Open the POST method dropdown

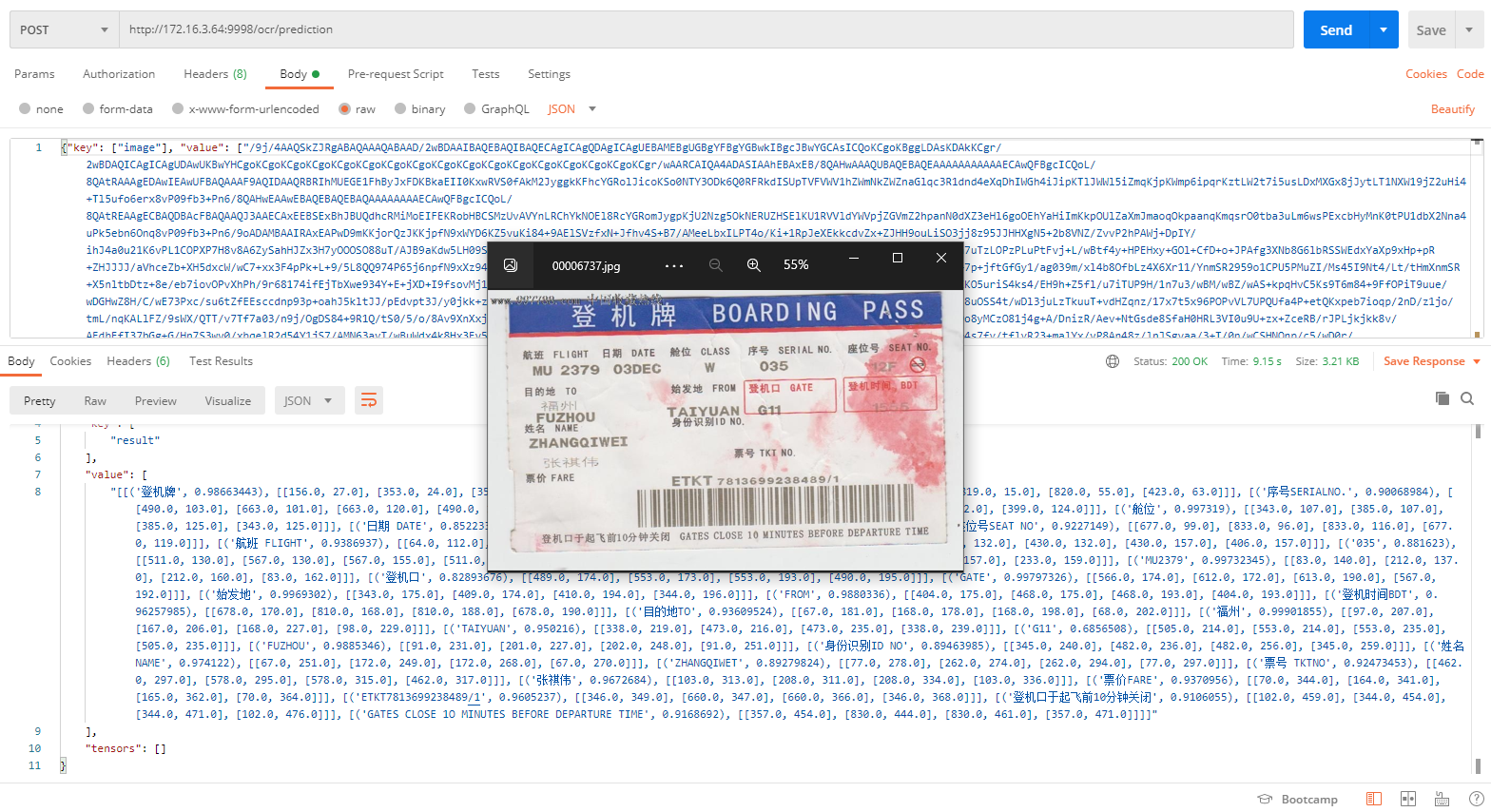pyautogui.click(x=64, y=29)
